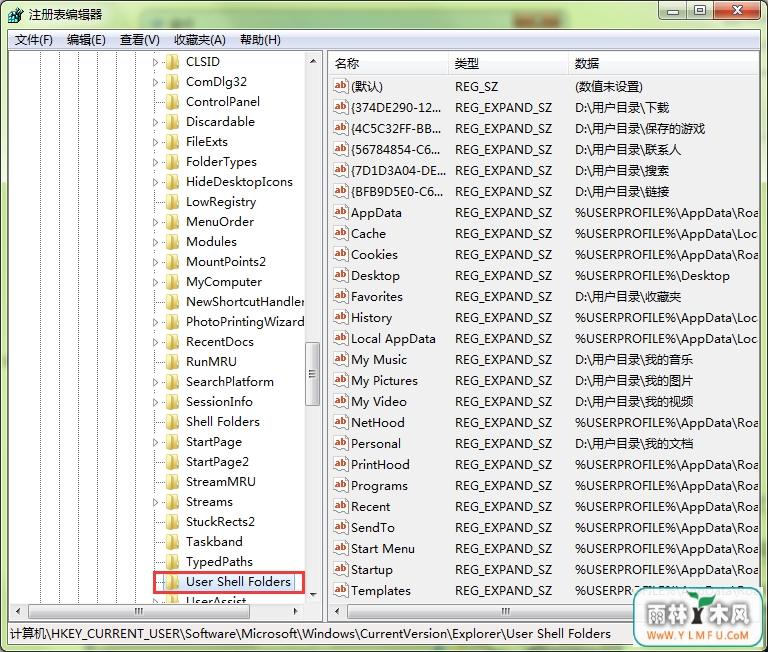The width and height of the screenshot is (768, 652).
Task: Click the string icon beside History
Action: pos(340,317)
